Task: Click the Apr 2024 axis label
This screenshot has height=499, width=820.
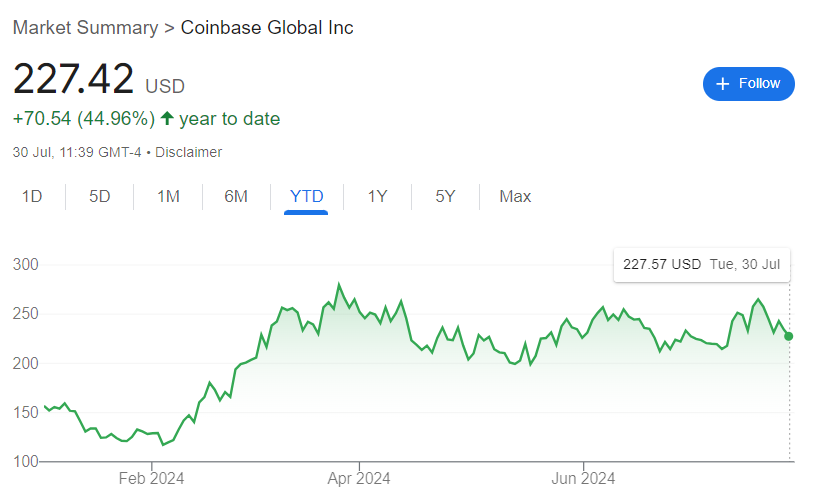Action: pyautogui.click(x=358, y=478)
